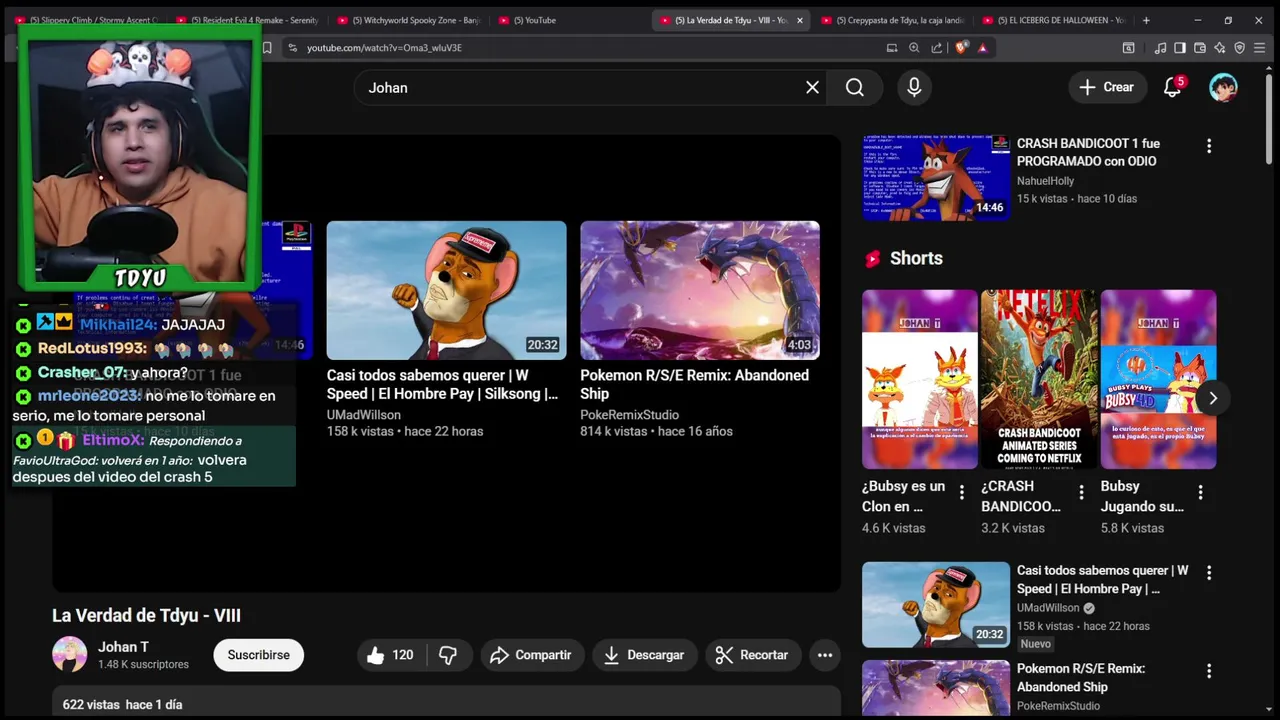The width and height of the screenshot is (1280, 720).
Task: Open end-screen Pokemon Abandoned Ship thumbnail
Action: click(700, 290)
